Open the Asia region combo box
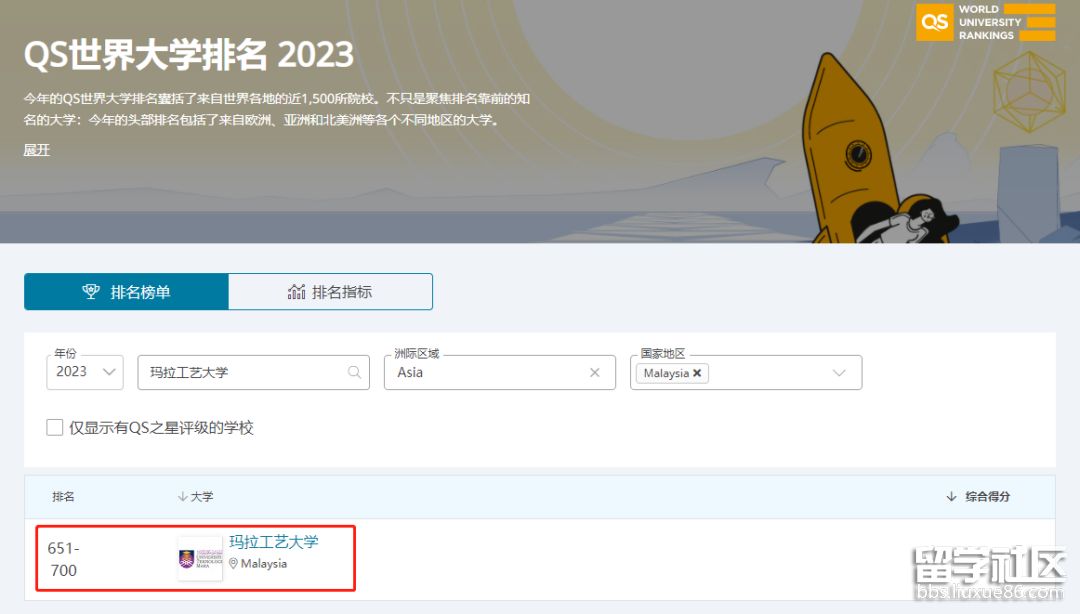The image size is (1080, 614). (x=499, y=372)
